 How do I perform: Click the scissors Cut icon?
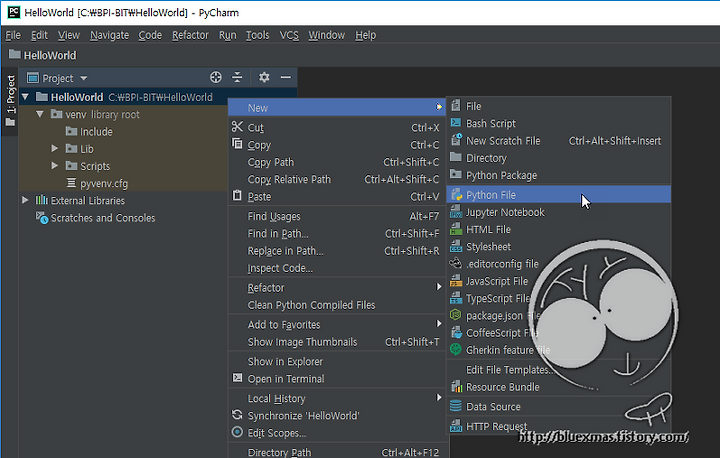pos(237,127)
